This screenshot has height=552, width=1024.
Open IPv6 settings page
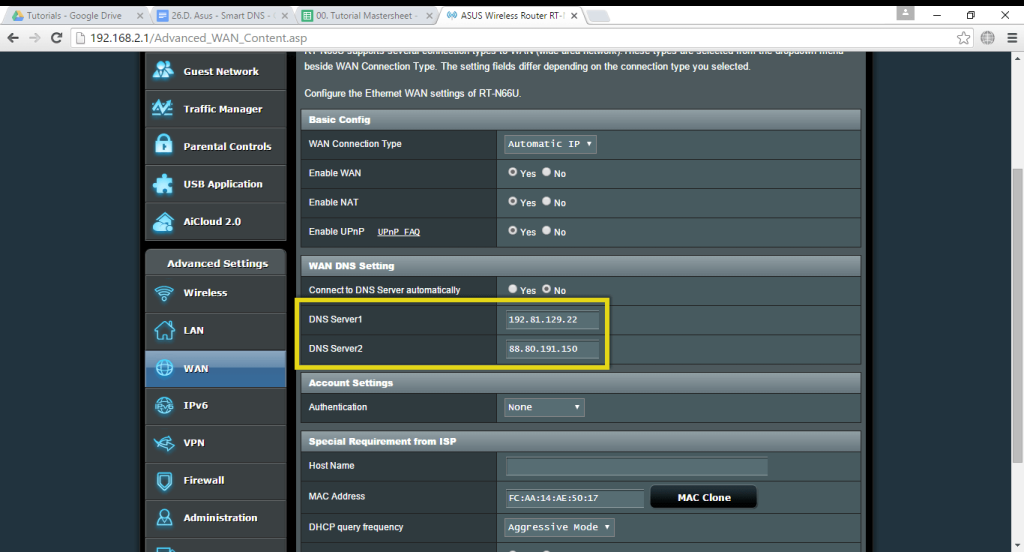pyautogui.click(x=216, y=406)
